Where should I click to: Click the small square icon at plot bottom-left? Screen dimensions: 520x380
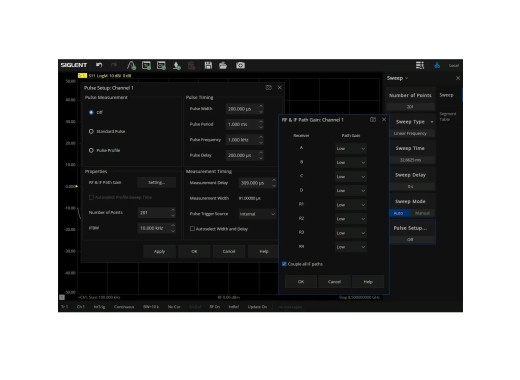tap(62, 297)
